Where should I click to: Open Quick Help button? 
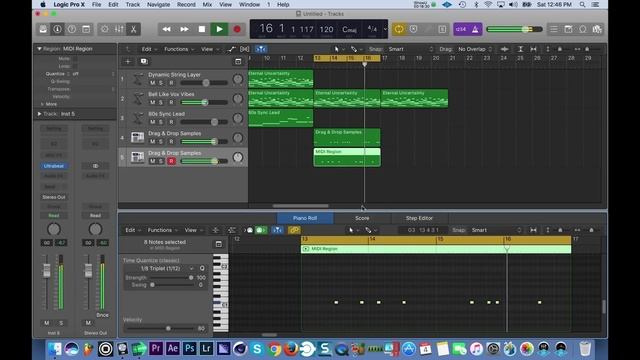[72, 29]
